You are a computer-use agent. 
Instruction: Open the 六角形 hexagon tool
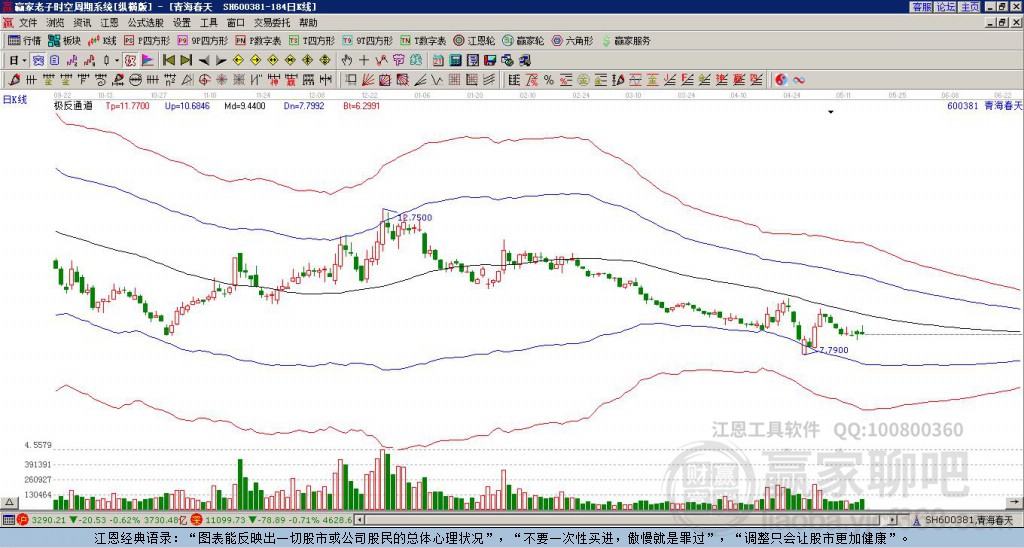572,40
